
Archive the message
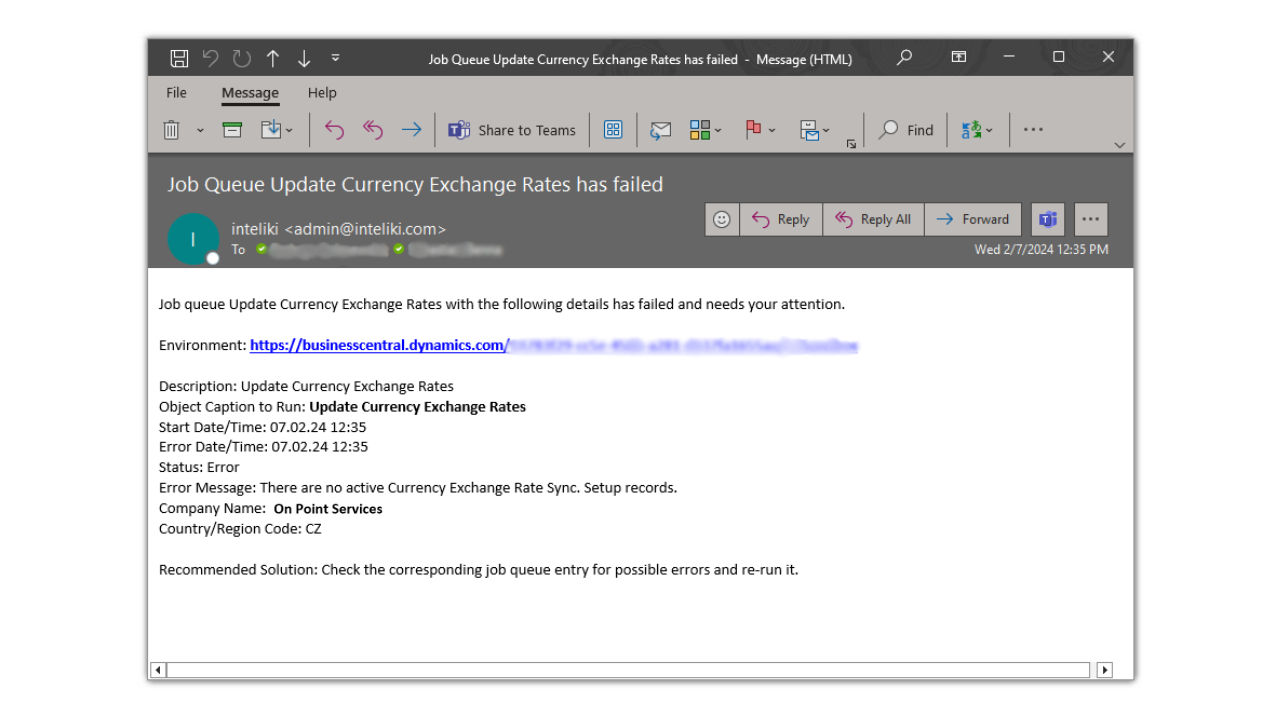pyautogui.click(x=232, y=130)
